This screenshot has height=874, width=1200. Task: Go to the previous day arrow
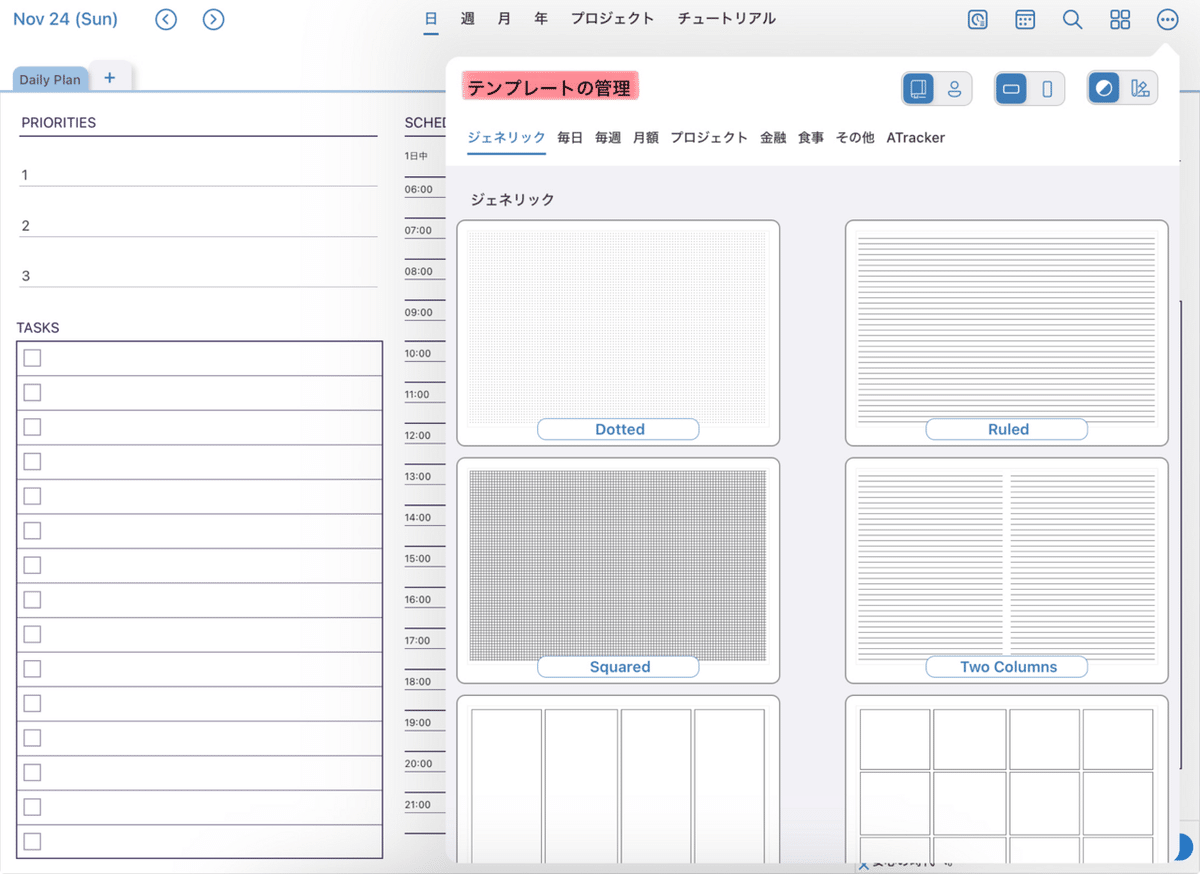pos(166,19)
